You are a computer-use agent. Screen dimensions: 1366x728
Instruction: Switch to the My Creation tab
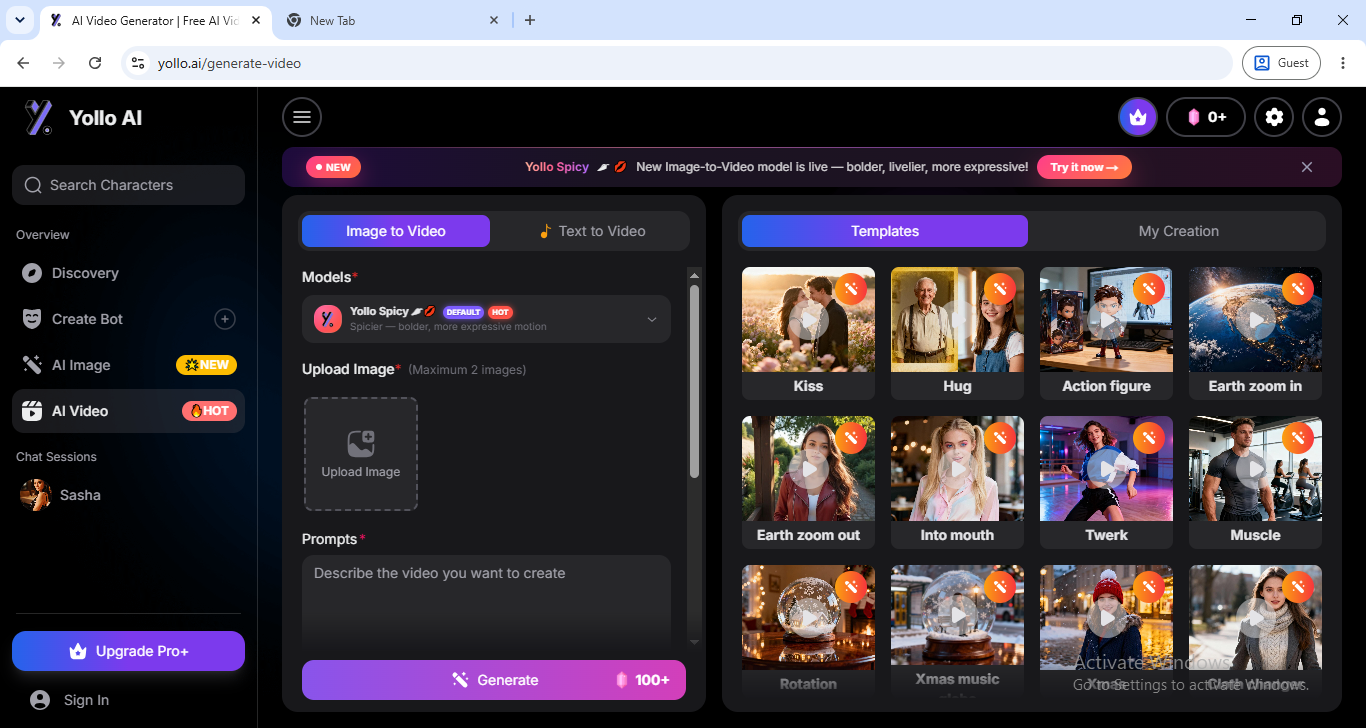click(x=1179, y=231)
